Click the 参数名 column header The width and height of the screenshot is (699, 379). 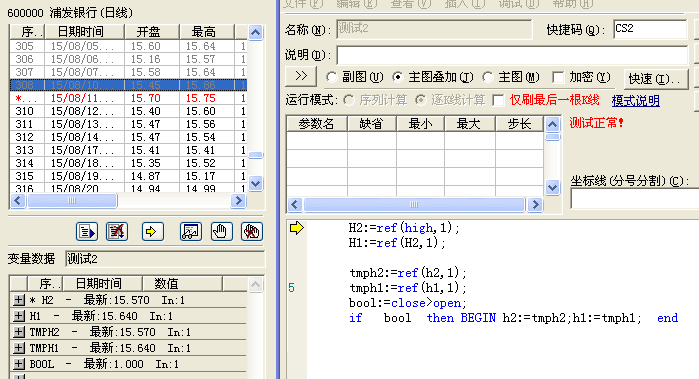[317, 124]
